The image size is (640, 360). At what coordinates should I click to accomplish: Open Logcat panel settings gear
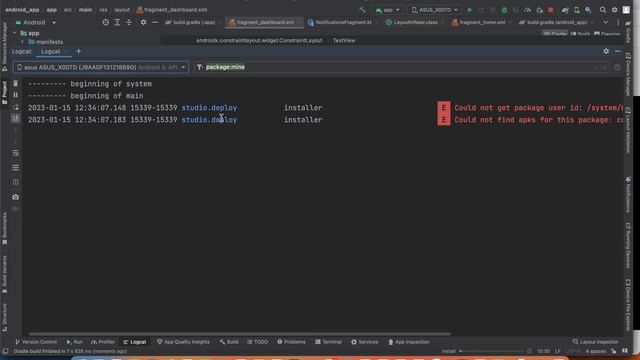606,51
